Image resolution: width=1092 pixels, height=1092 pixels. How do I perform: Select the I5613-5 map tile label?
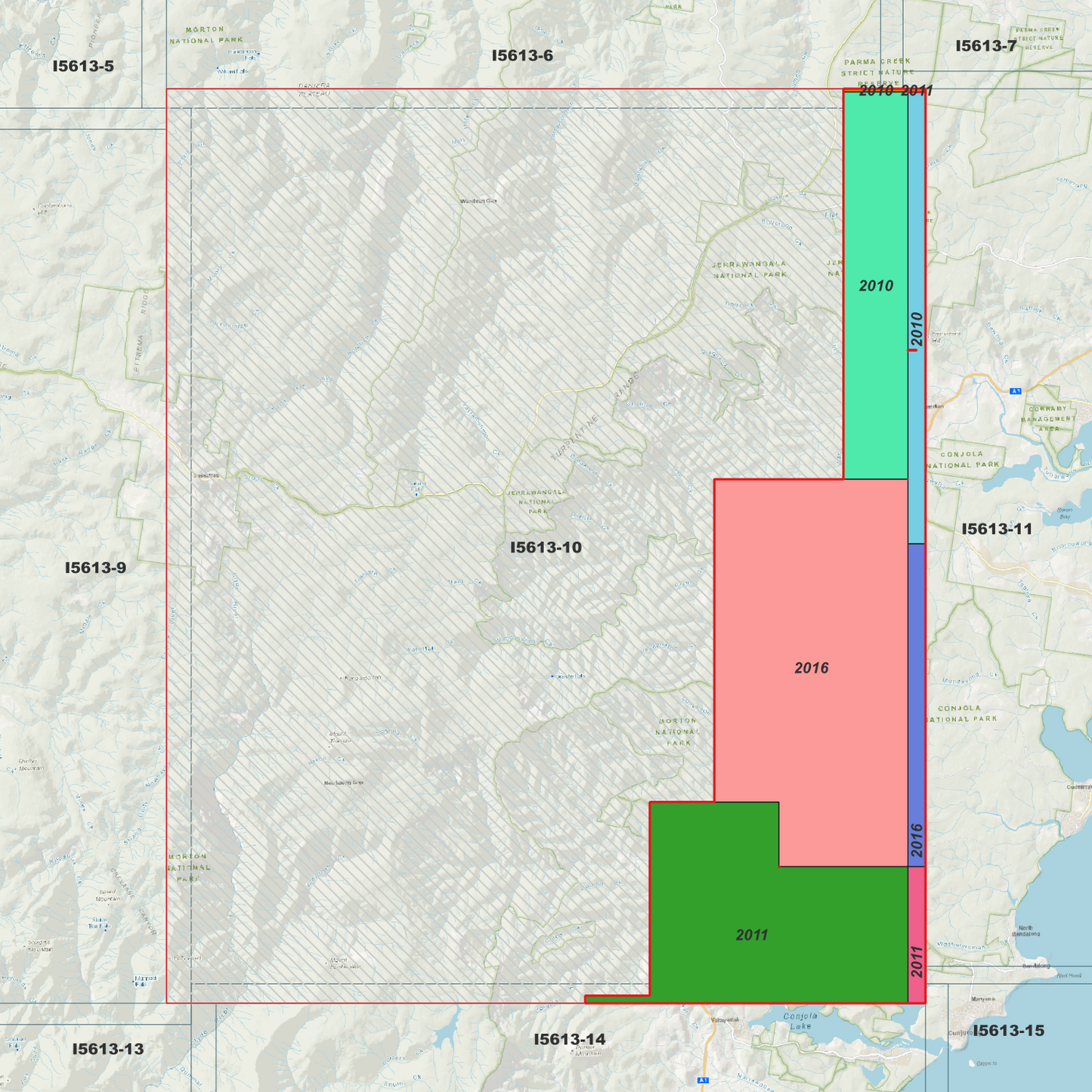(83, 66)
